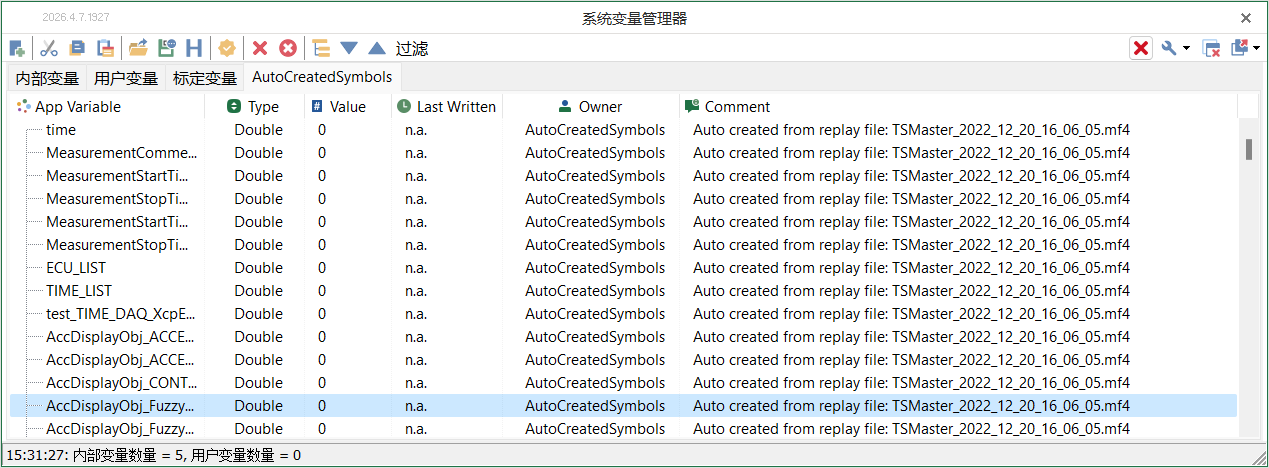Click the paste clipboard icon
The width and height of the screenshot is (1269, 468).
[x=105, y=48]
